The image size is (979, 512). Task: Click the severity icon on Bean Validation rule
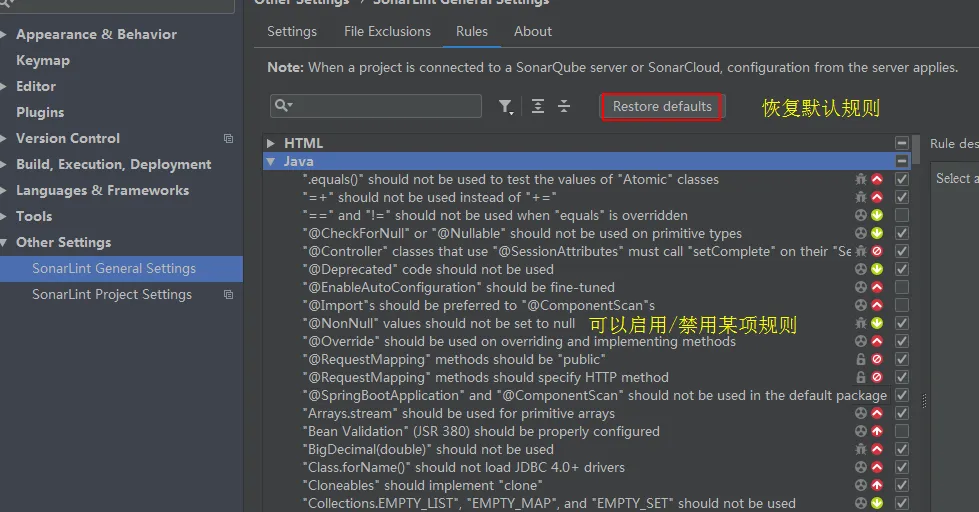point(877,431)
